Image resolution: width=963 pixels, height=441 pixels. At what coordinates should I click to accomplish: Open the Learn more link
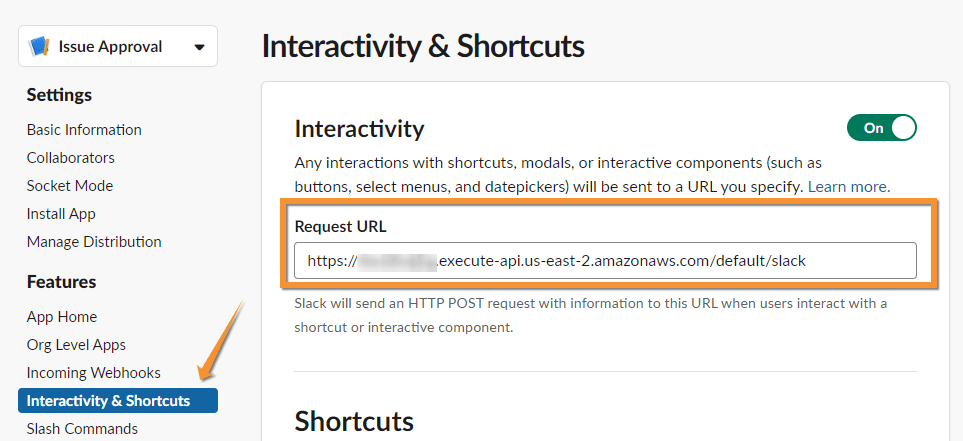pyautogui.click(x=848, y=187)
